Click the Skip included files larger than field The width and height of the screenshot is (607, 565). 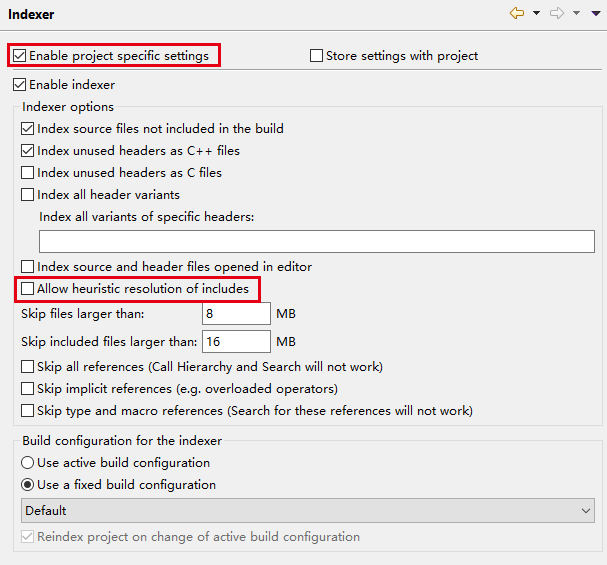[x=236, y=342]
